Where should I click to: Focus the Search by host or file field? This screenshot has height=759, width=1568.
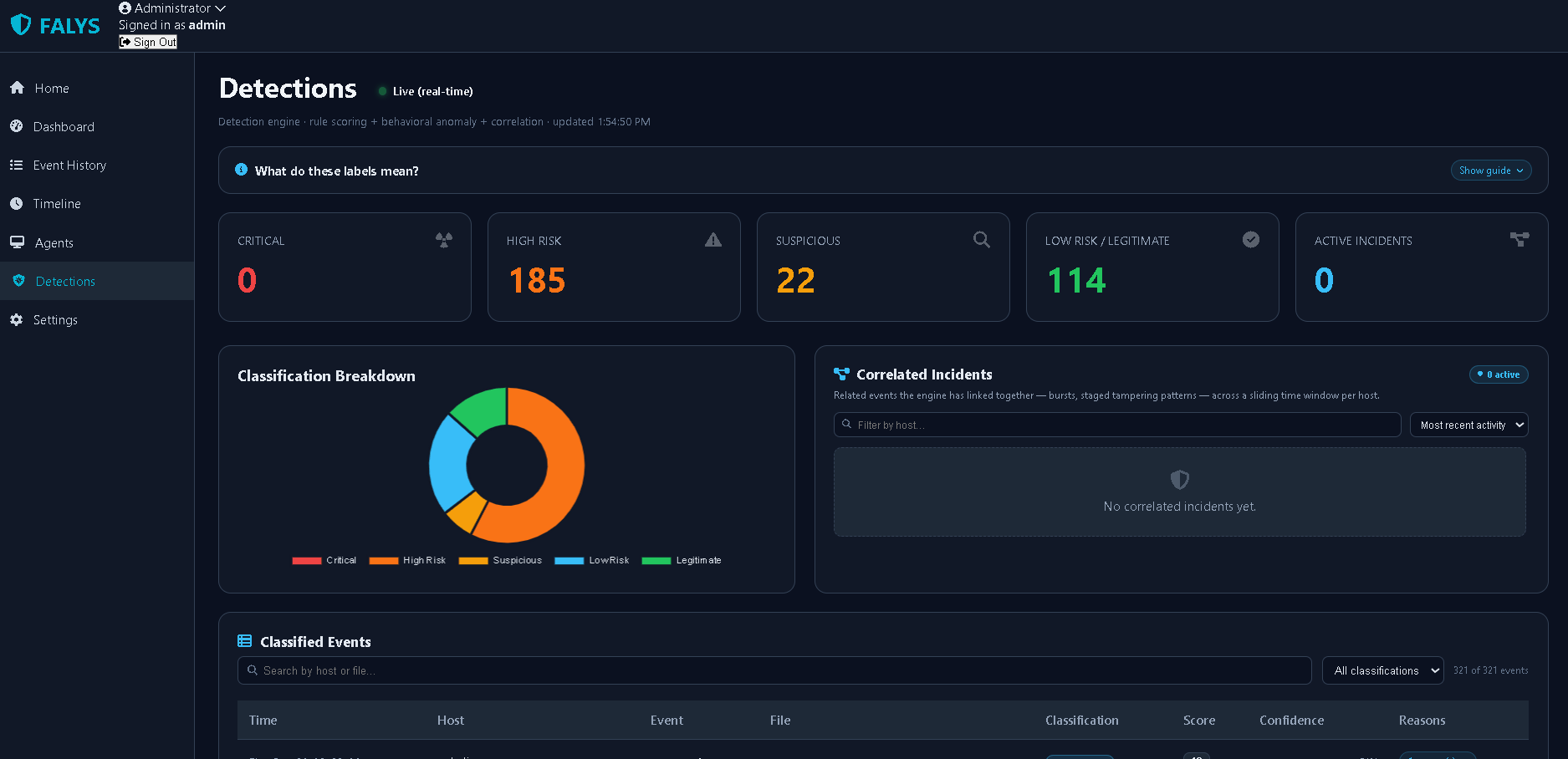point(774,670)
